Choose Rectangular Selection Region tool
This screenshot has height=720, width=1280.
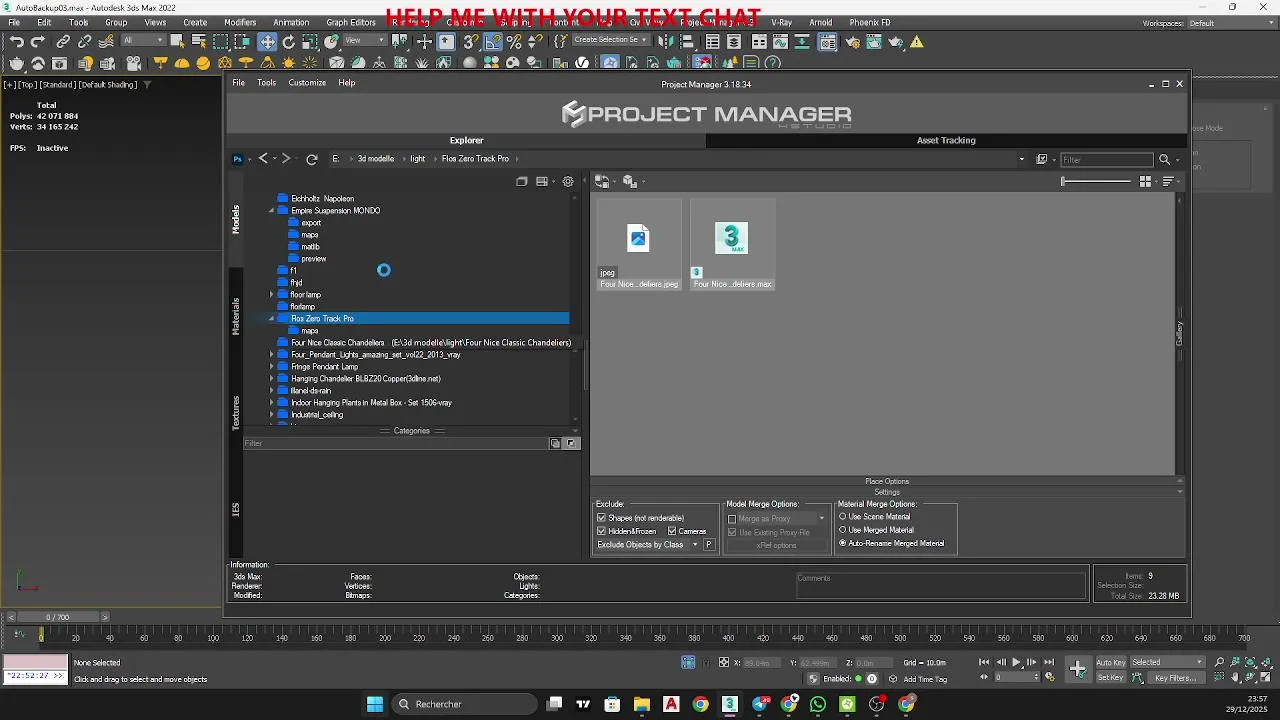click(x=220, y=41)
